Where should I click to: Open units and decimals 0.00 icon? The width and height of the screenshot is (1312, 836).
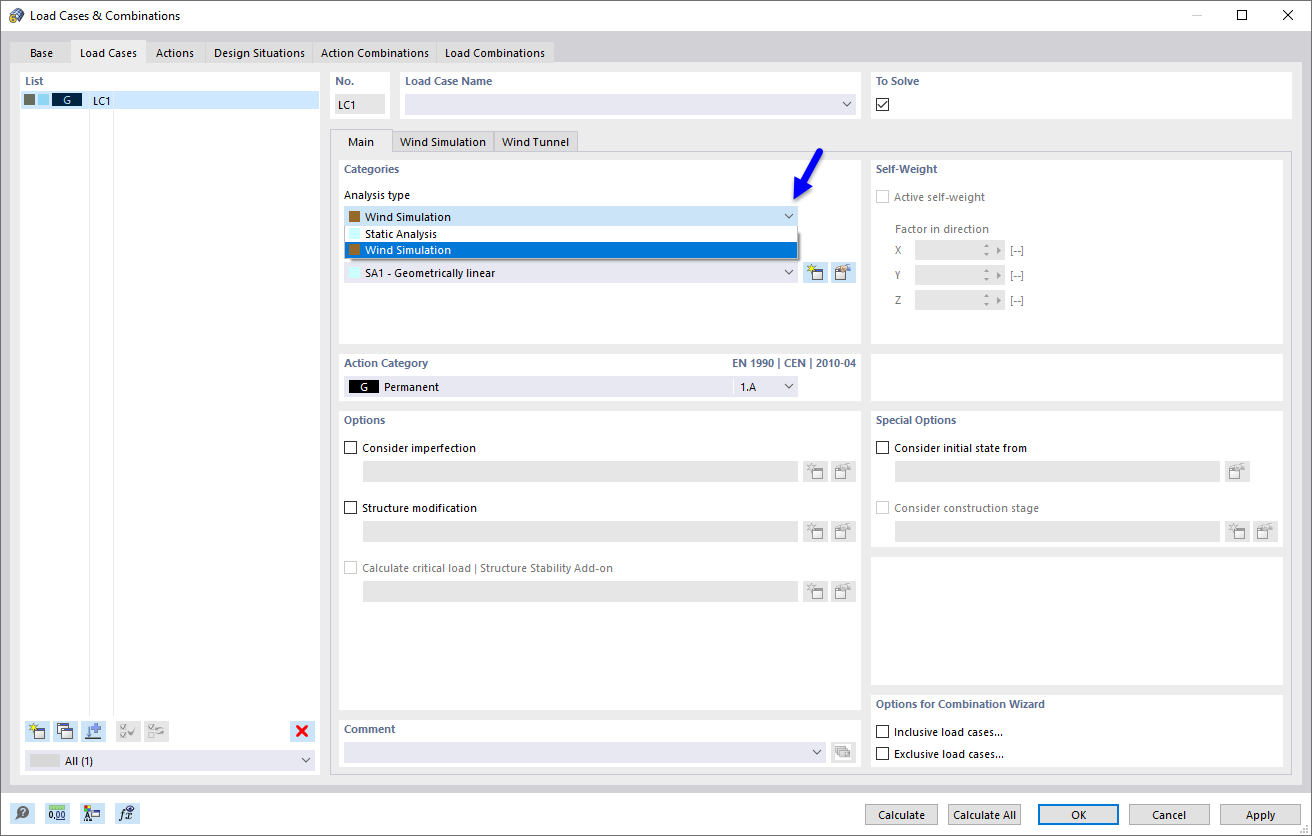[x=57, y=813]
